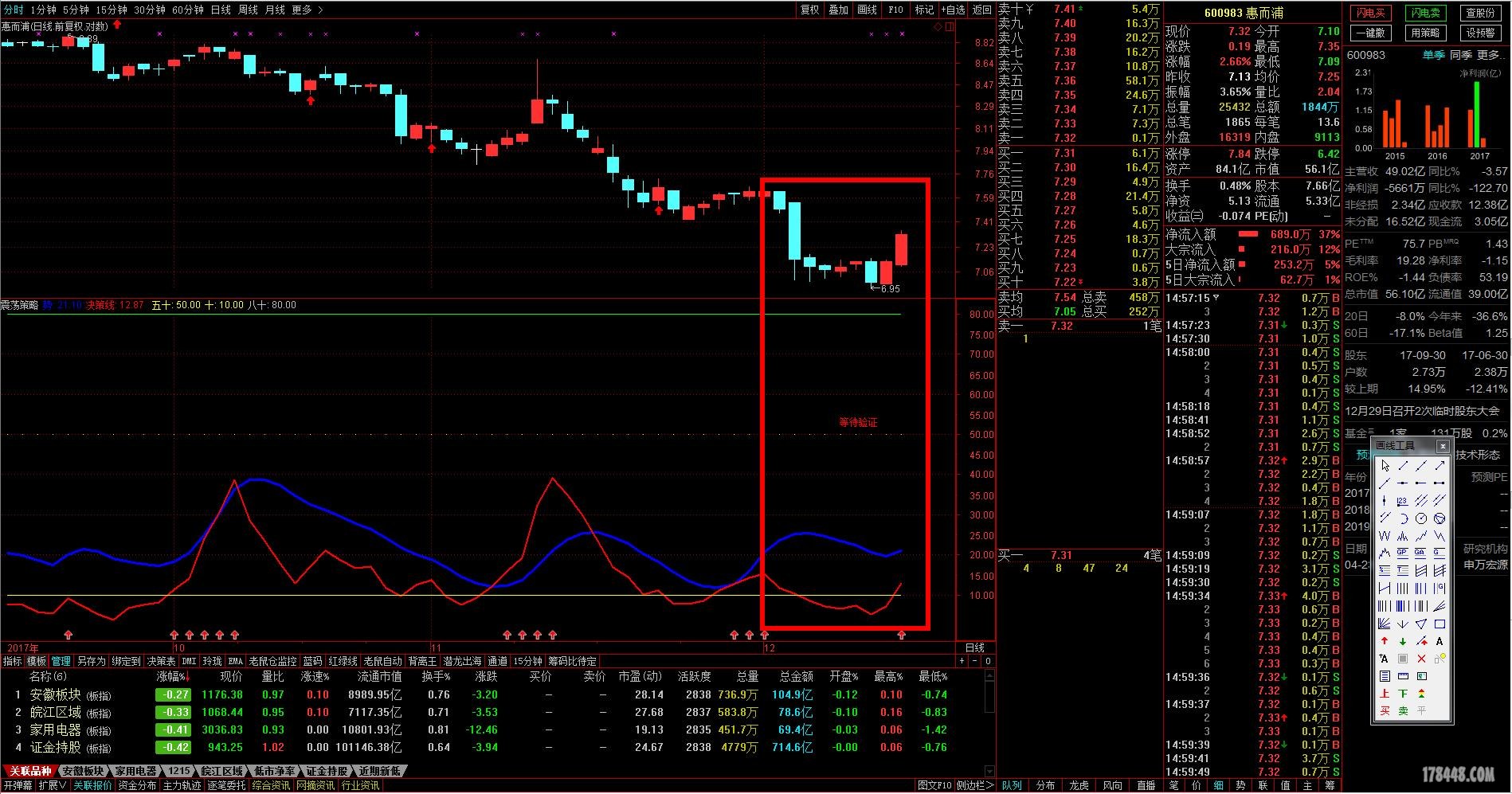Select the GA golden line tool
The width and height of the screenshot is (1512, 794).
click(x=1421, y=553)
